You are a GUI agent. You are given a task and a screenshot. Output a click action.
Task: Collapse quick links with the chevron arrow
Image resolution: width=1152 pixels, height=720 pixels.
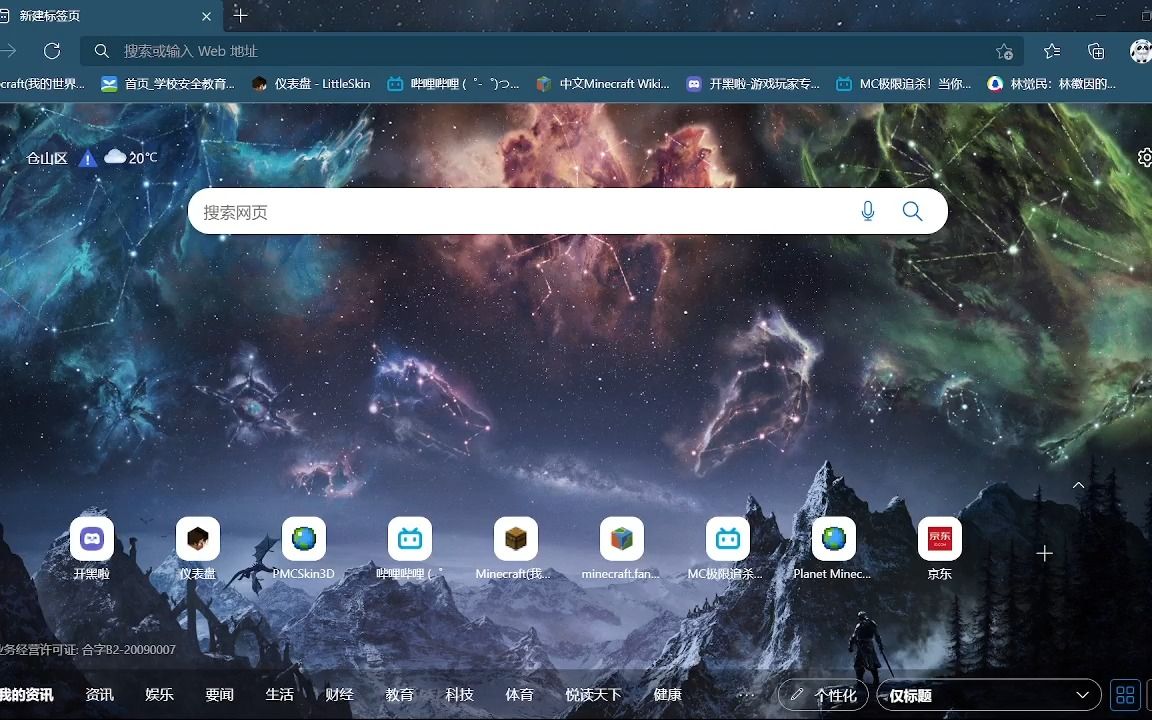[x=1078, y=484]
